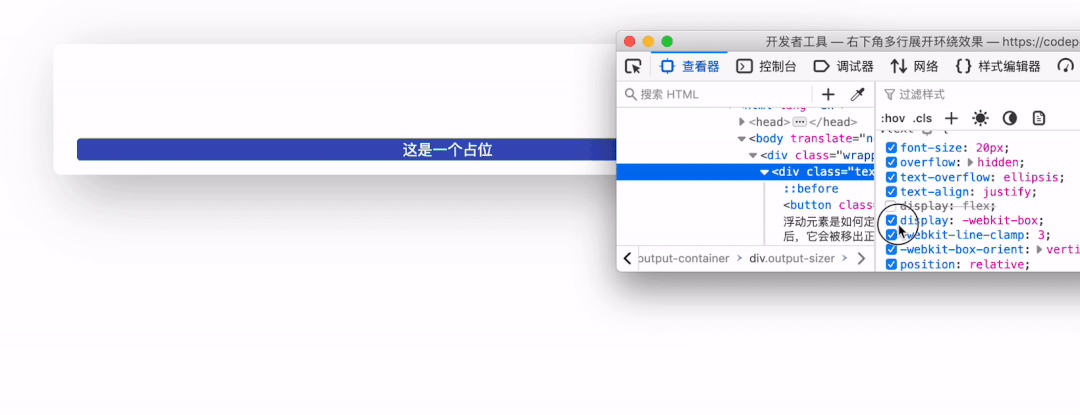Uncheck the text-align: justify declaration
Image resolution: width=1080 pixels, height=415 pixels.
[x=891, y=191]
